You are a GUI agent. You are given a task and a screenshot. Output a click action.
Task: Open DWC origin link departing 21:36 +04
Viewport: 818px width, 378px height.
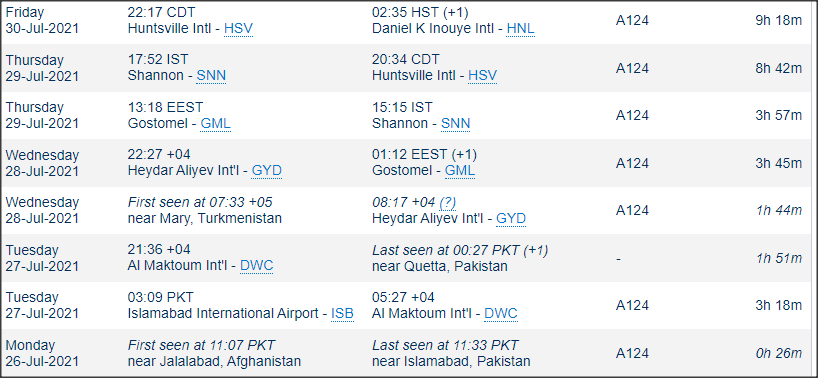point(256,266)
